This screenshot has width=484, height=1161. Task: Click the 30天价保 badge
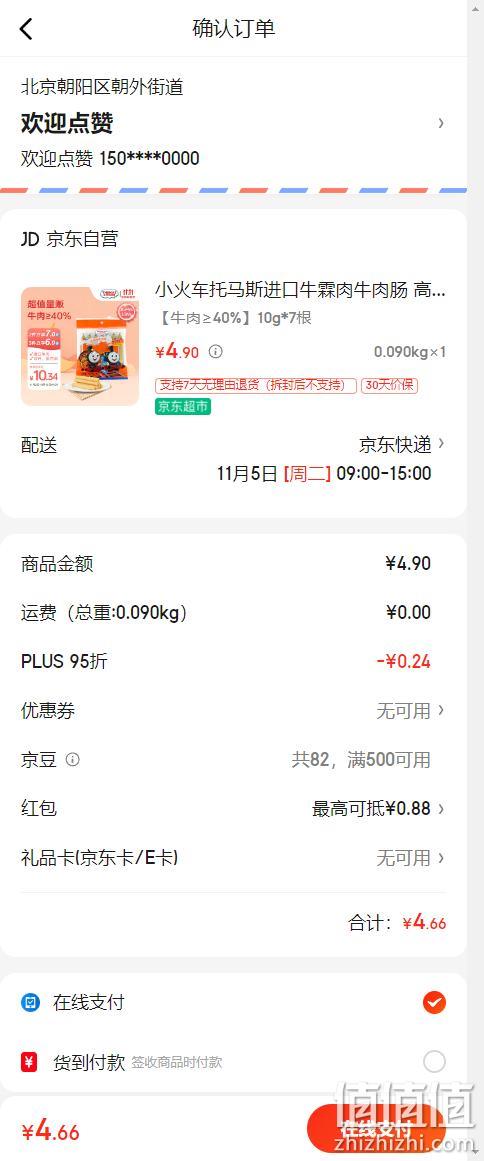coord(389,386)
